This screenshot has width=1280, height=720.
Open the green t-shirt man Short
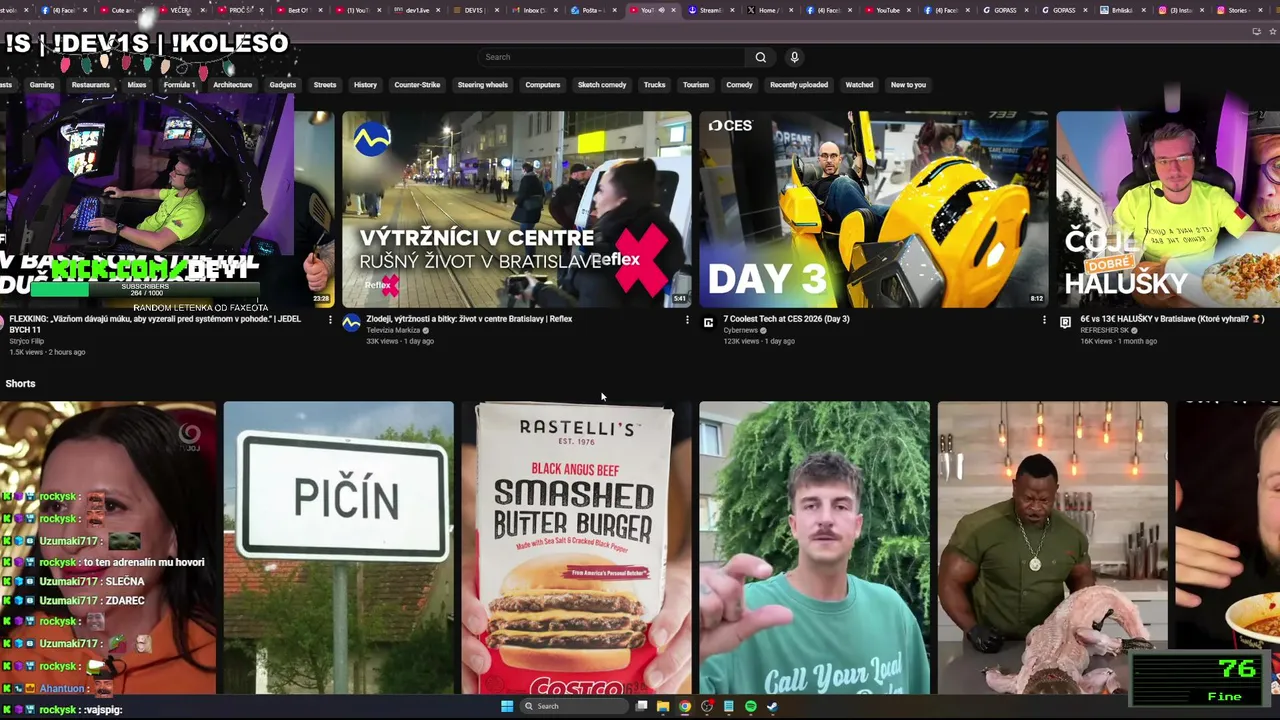[814, 547]
